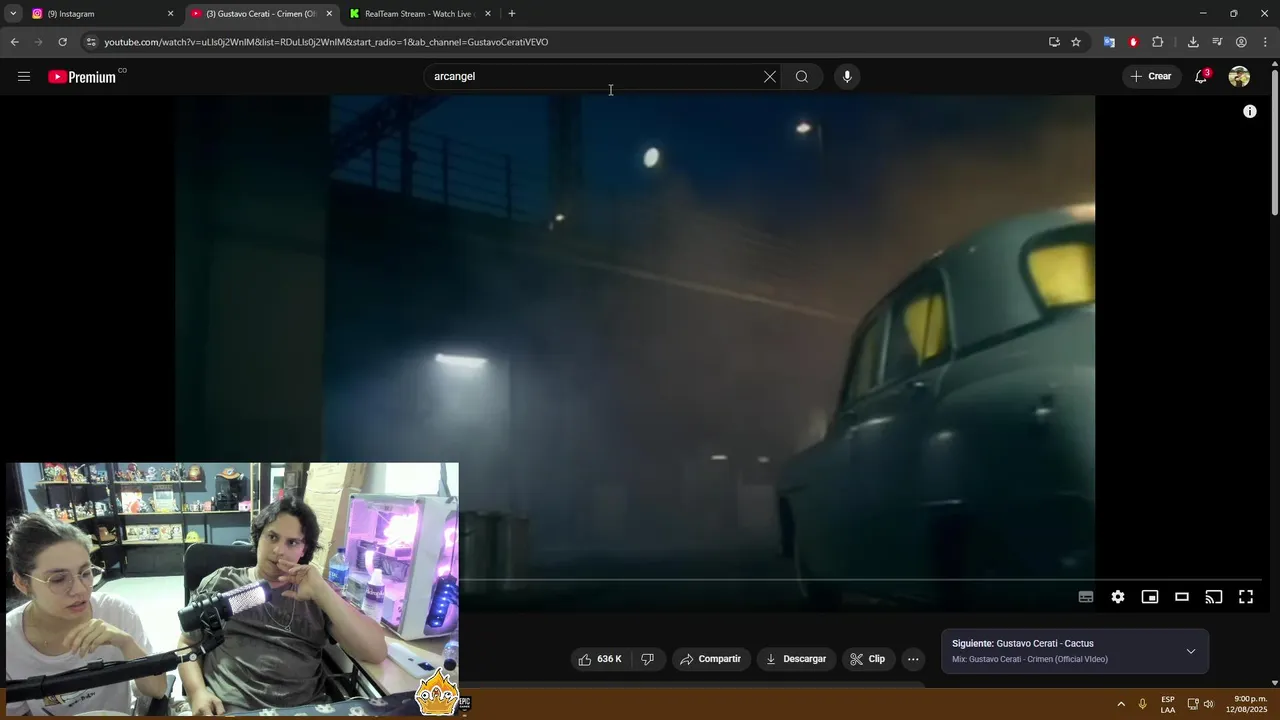Create a Clip from the video
1280x720 pixels.
pyautogui.click(x=868, y=659)
